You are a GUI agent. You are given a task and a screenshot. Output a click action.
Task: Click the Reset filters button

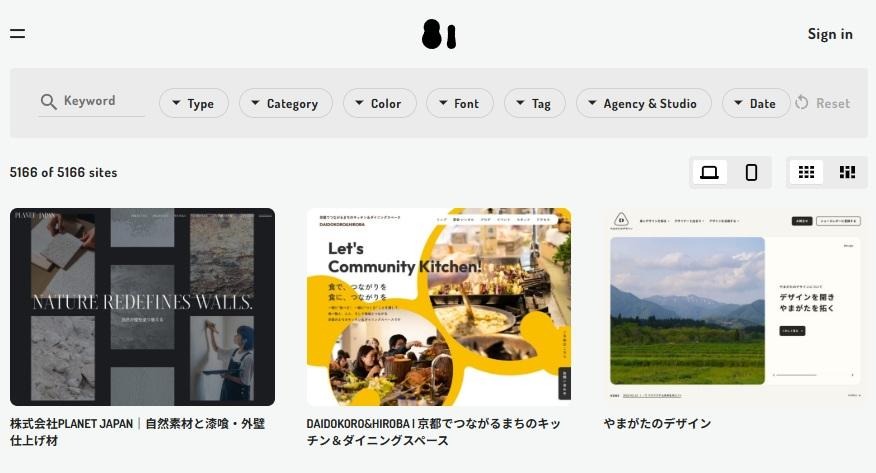tap(823, 103)
